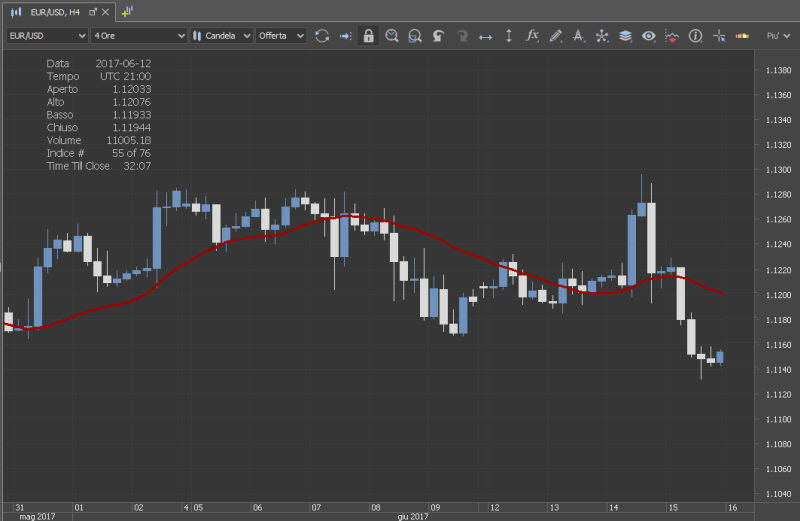Toggle the chart lock padlock

(369, 36)
